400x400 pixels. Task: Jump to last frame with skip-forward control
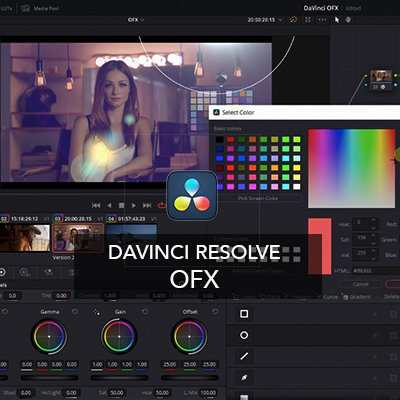coord(147,205)
